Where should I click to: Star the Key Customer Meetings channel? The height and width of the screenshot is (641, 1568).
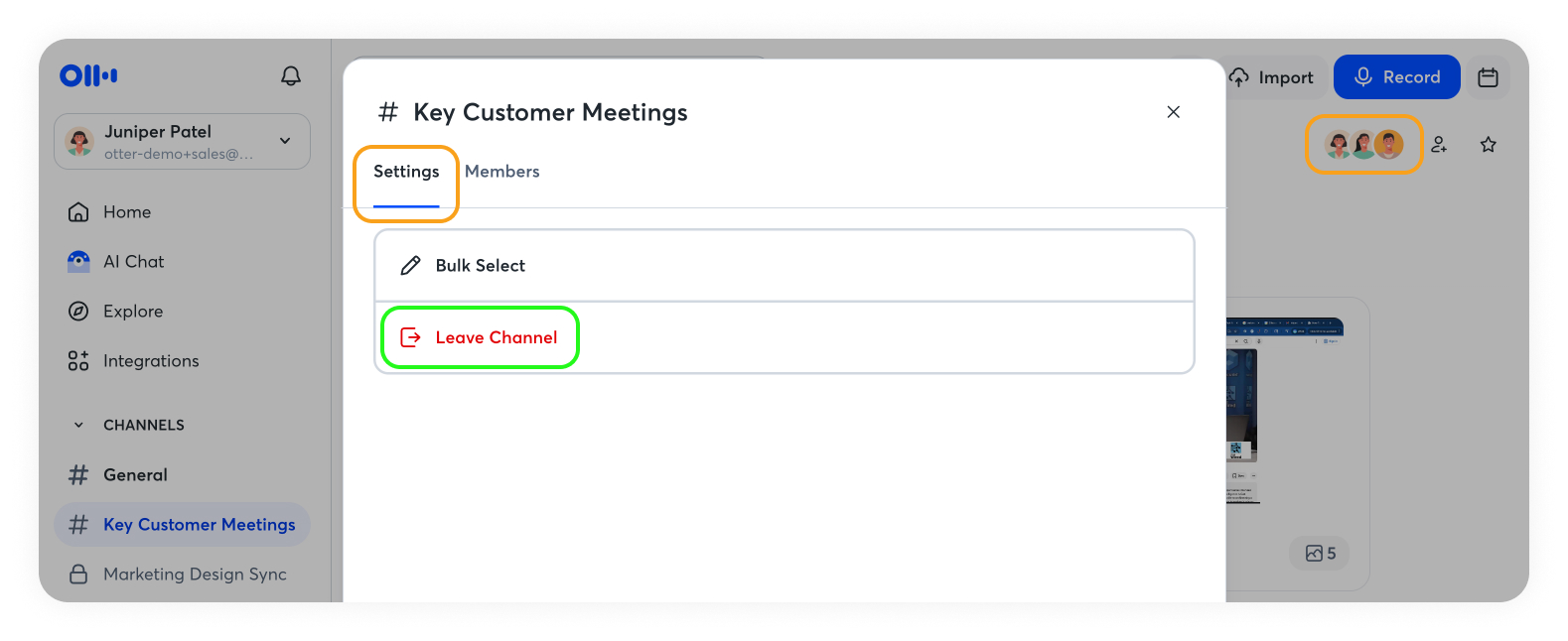1488,145
